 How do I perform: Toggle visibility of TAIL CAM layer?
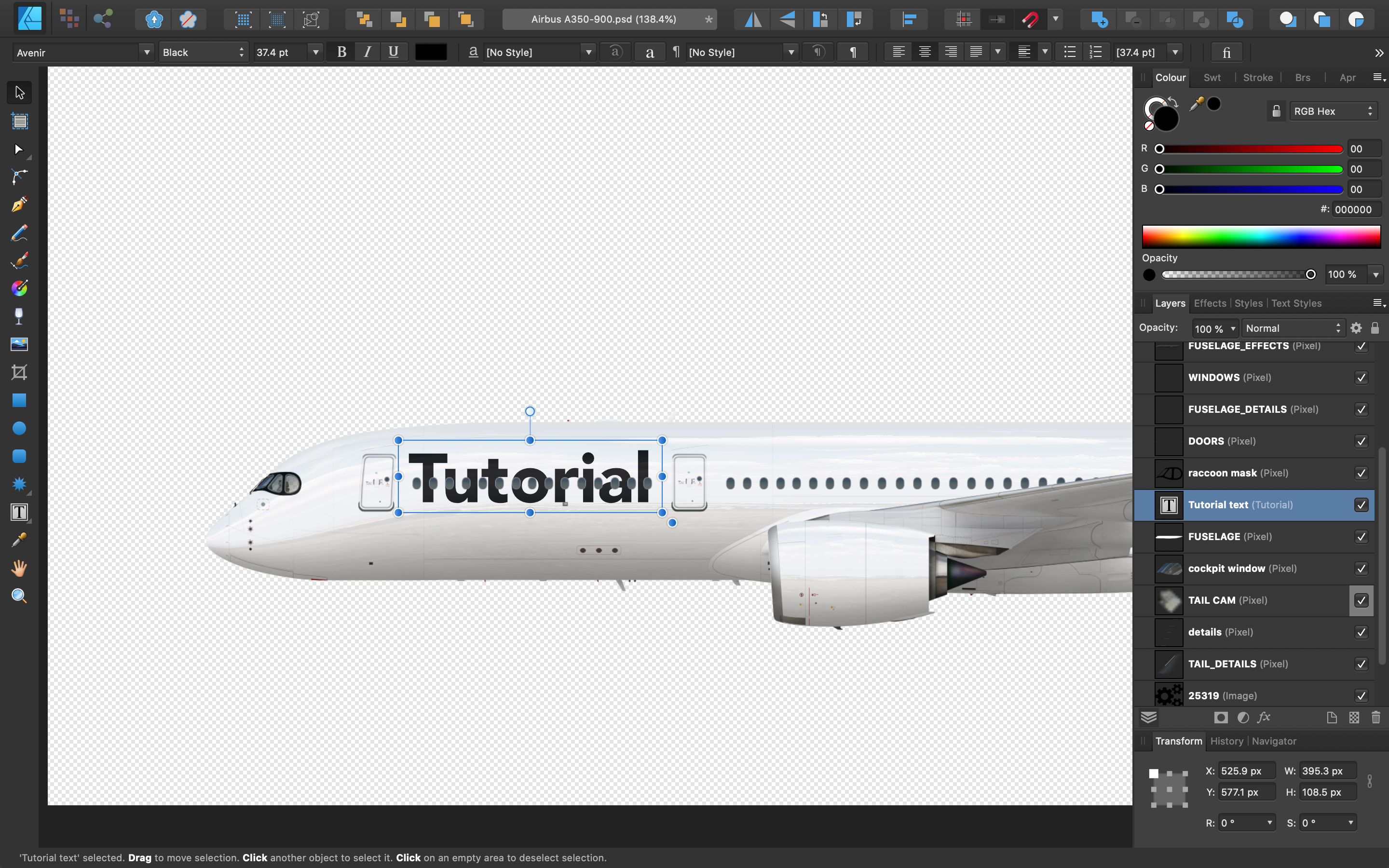click(x=1361, y=600)
